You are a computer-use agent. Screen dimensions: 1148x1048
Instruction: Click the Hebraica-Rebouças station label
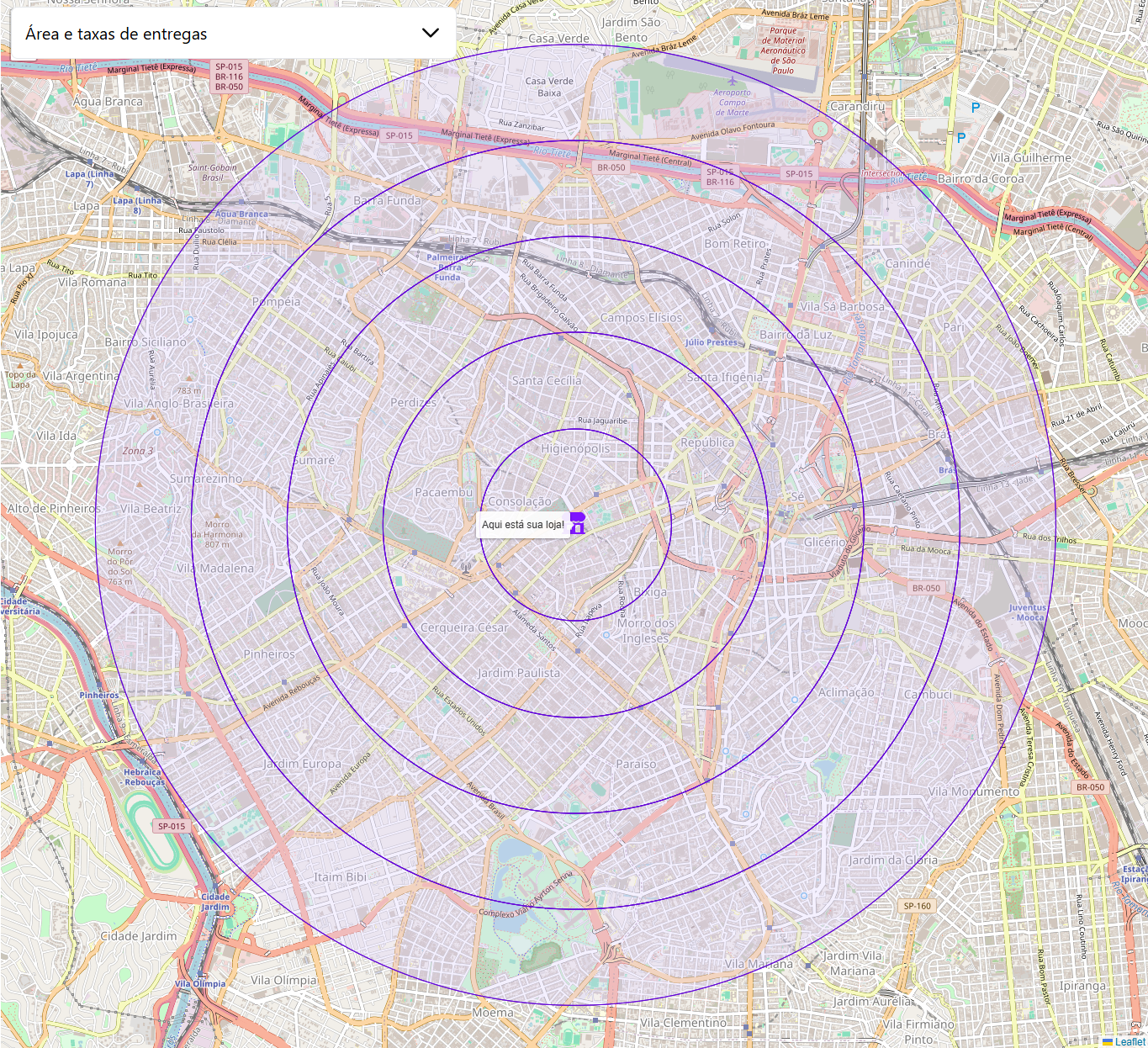click(143, 777)
